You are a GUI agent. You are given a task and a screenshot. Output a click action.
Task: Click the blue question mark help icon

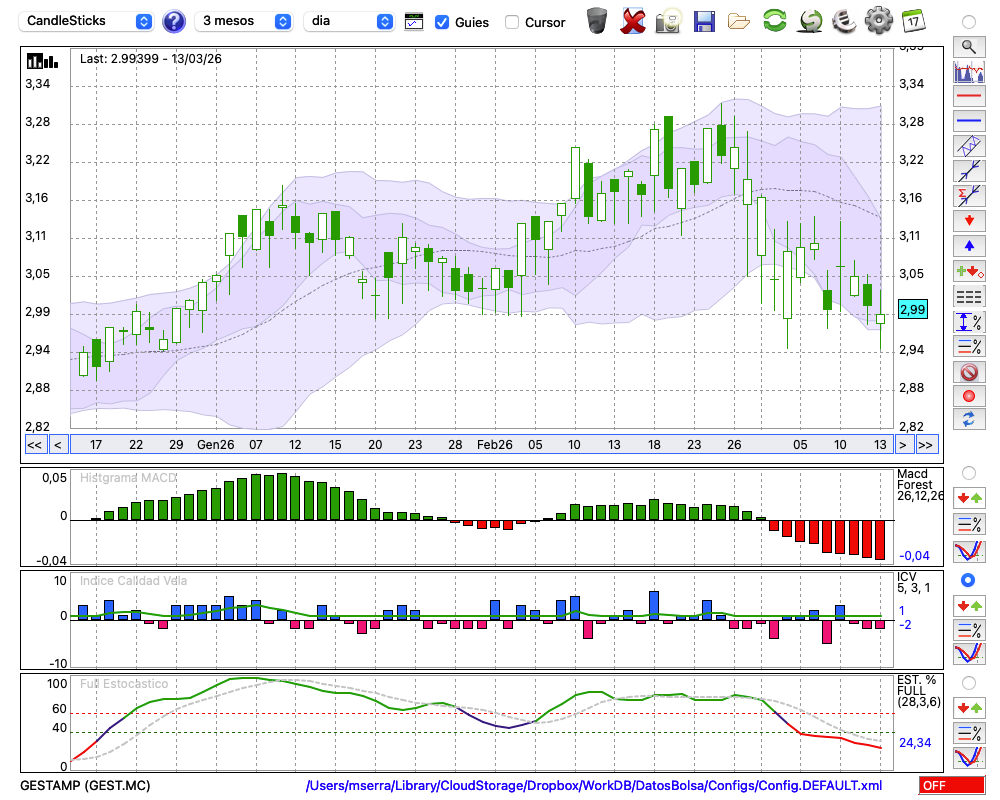[x=174, y=21]
